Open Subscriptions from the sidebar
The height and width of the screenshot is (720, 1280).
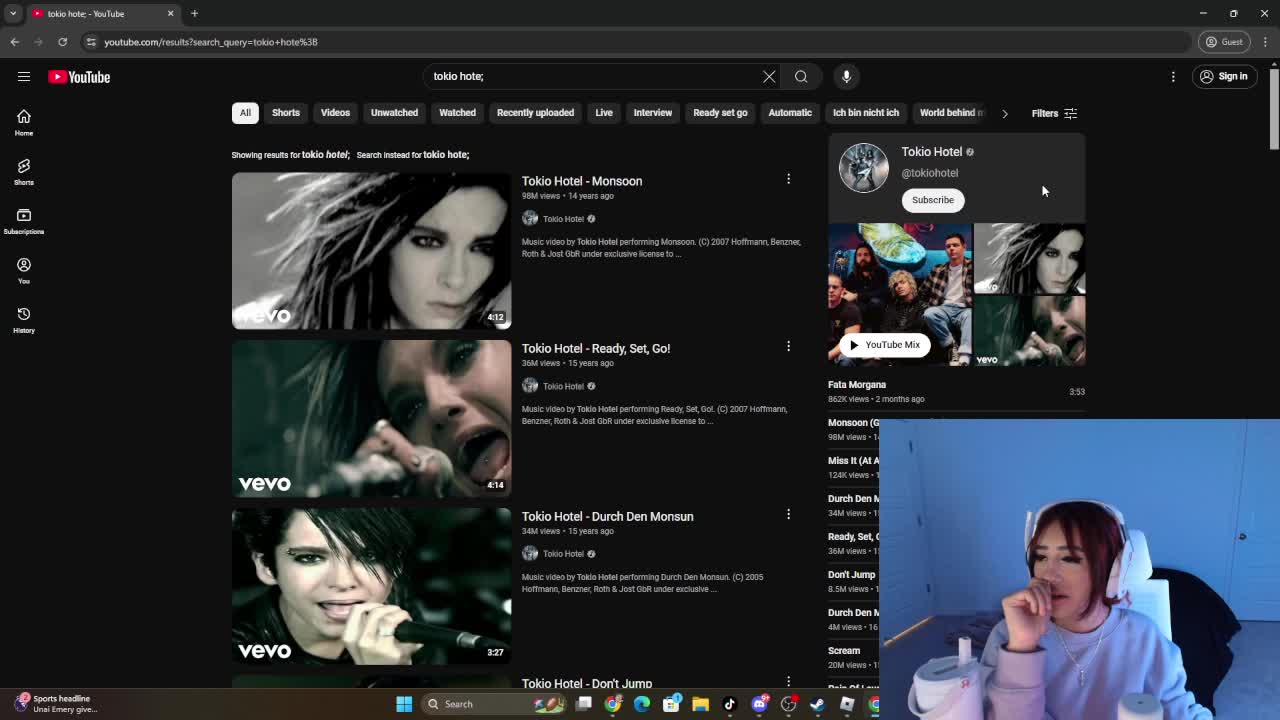[x=24, y=222]
